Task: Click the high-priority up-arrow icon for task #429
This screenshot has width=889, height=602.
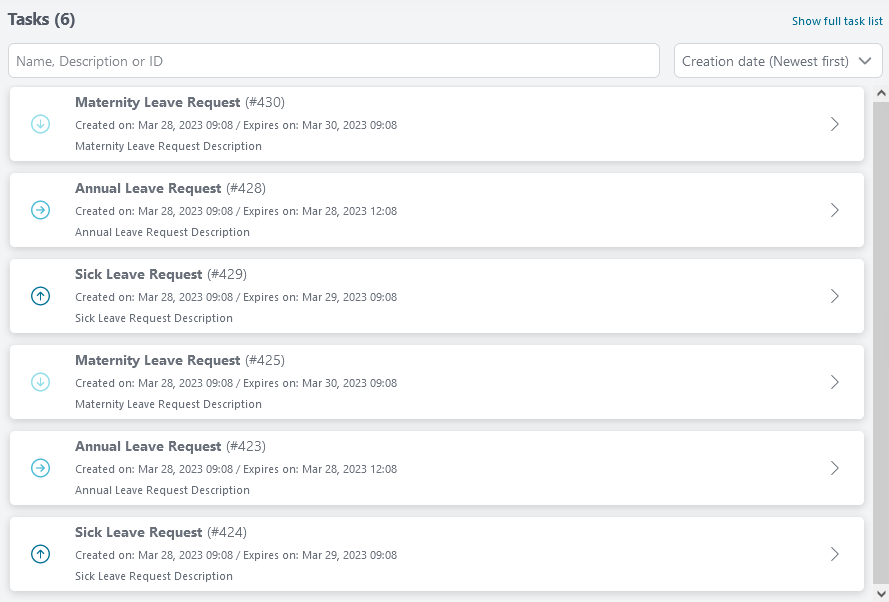Action: click(x=40, y=296)
